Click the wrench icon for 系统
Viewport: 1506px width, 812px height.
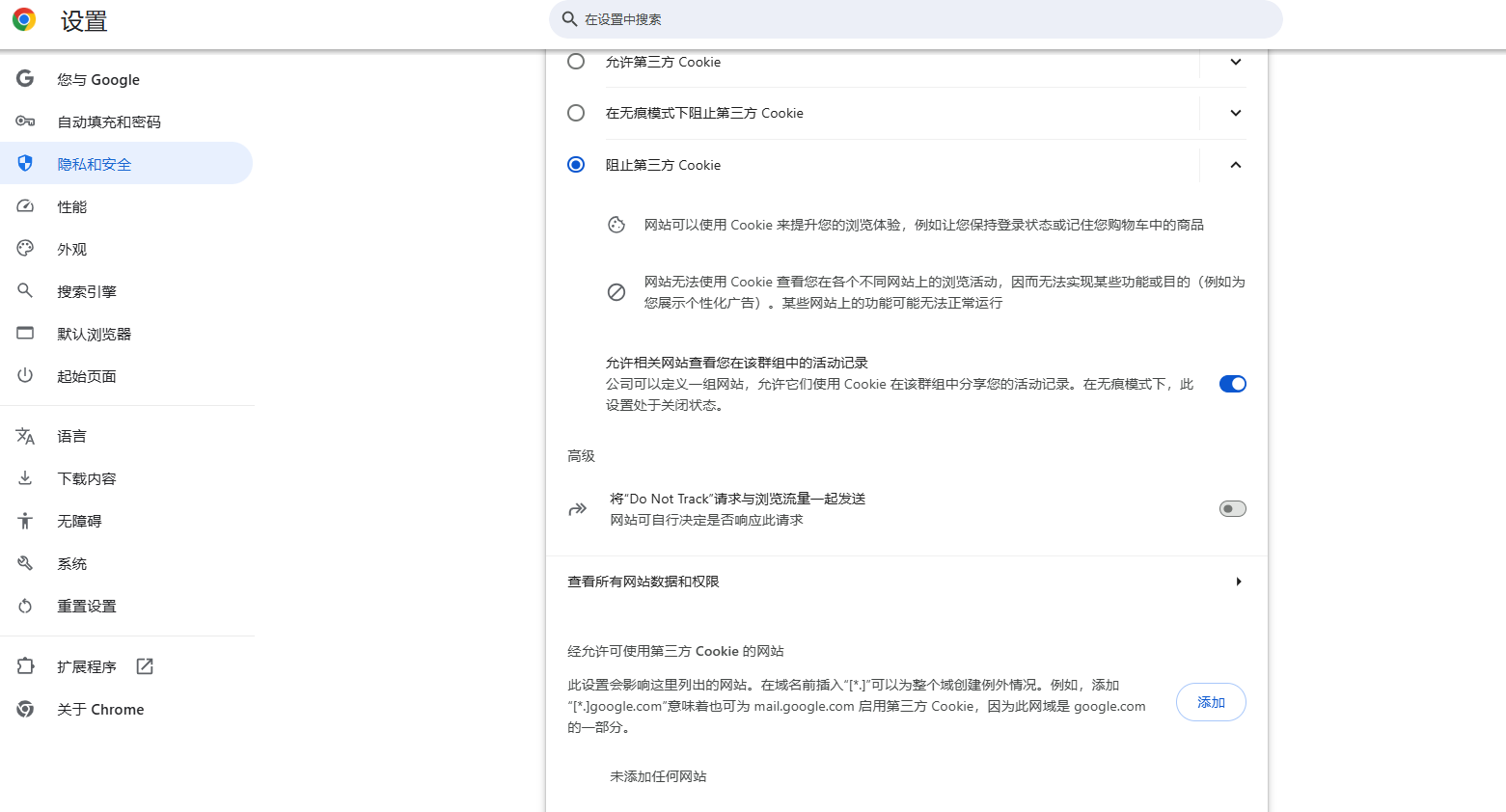[25, 563]
